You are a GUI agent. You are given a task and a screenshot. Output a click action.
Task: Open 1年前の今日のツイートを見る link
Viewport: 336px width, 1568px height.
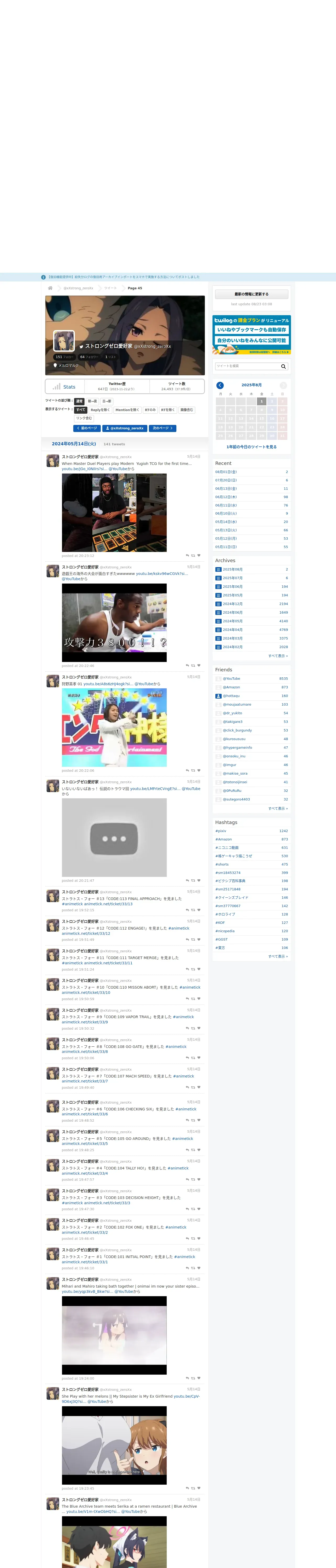click(x=251, y=447)
